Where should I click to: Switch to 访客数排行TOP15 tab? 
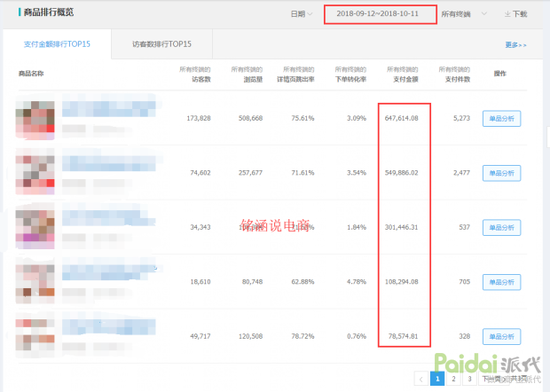click(162, 44)
